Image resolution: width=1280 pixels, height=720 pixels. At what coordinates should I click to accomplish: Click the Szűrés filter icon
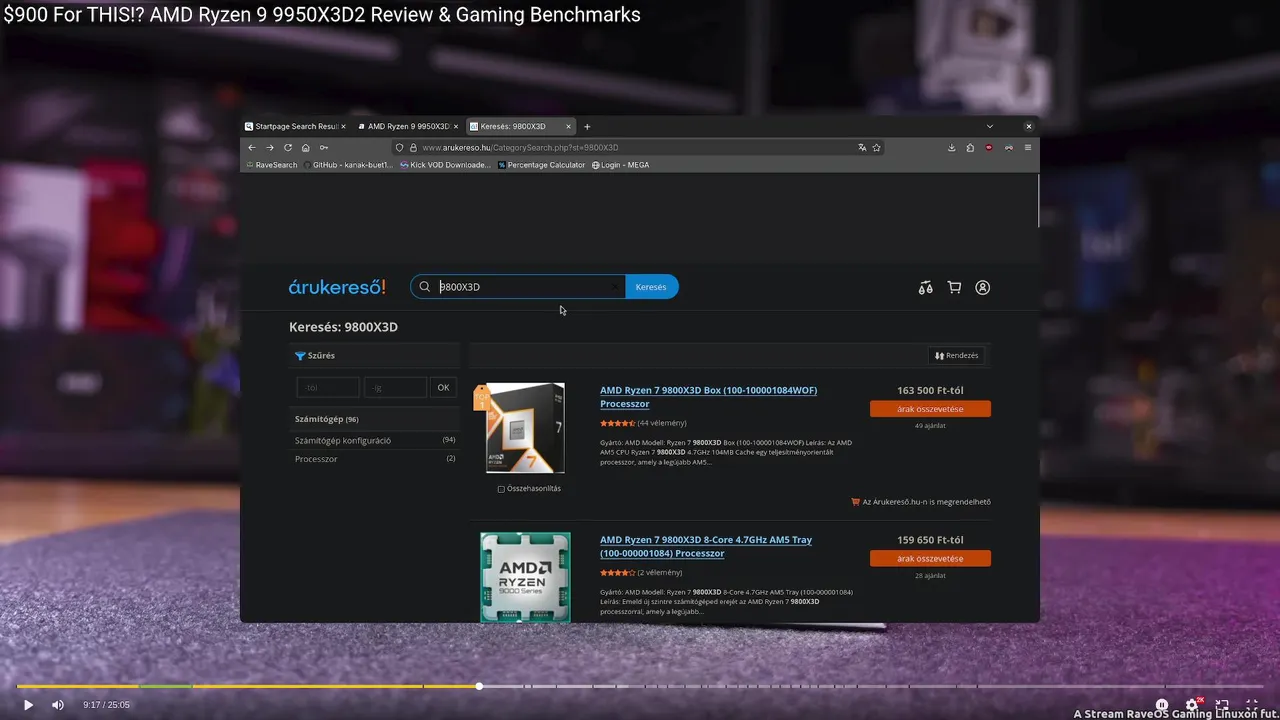[x=300, y=356]
